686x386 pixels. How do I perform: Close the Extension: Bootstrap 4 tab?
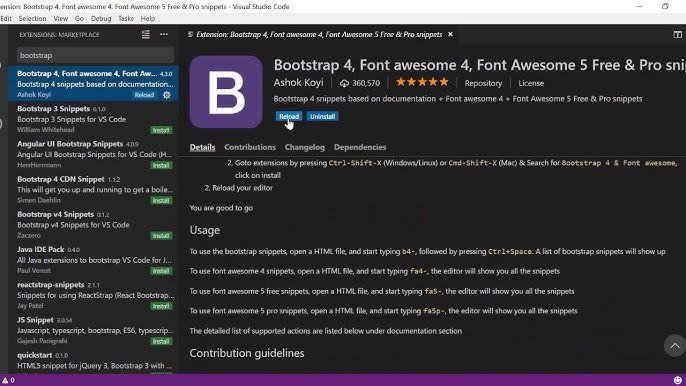450,34
